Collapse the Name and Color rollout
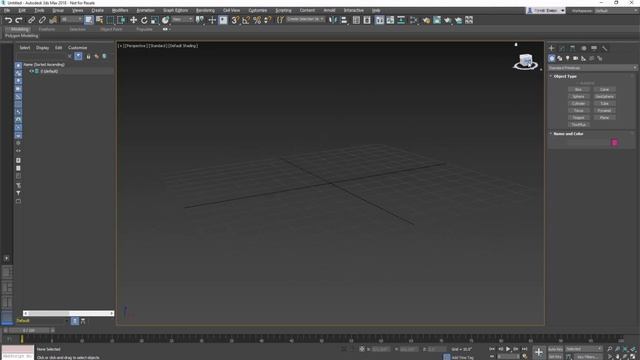This screenshot has width=640, height=360. pos(568,133)
